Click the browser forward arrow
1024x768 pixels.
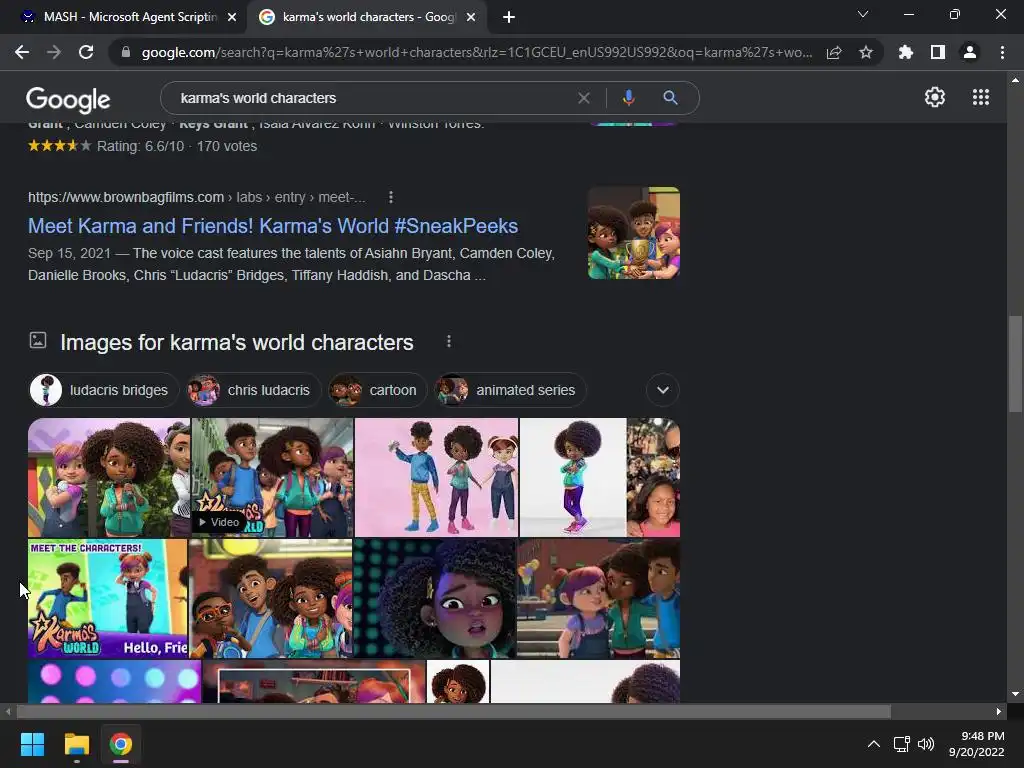tap(54, 52)
